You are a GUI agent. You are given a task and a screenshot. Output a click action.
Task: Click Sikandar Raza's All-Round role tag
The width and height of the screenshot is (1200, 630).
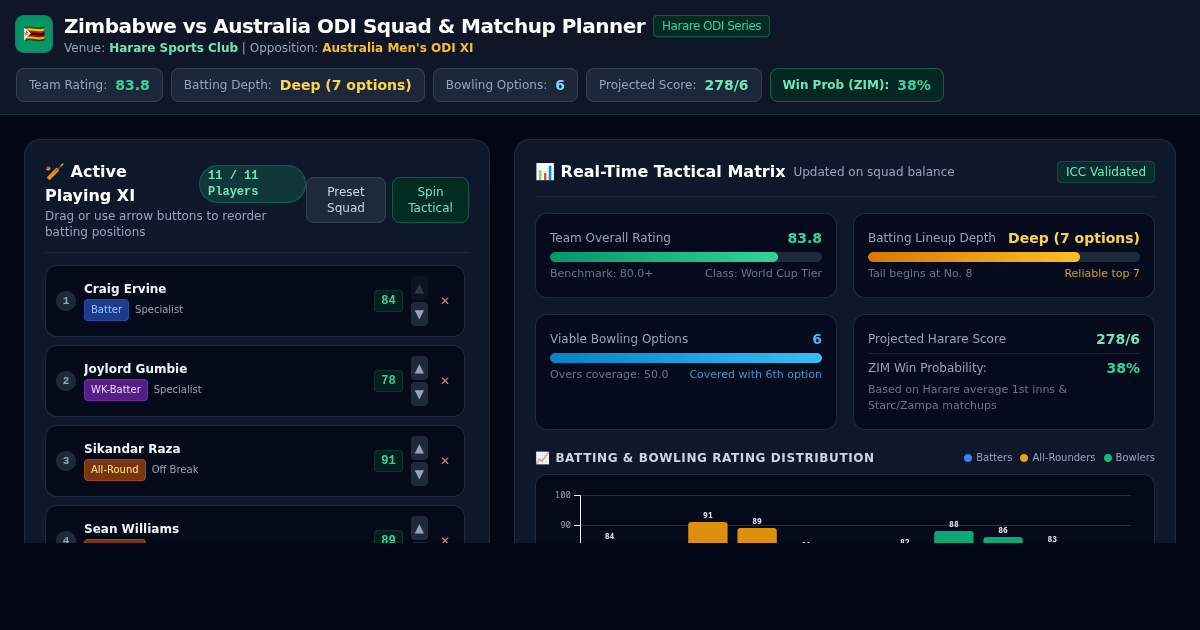pyautogui.click(x=115, y=470)
